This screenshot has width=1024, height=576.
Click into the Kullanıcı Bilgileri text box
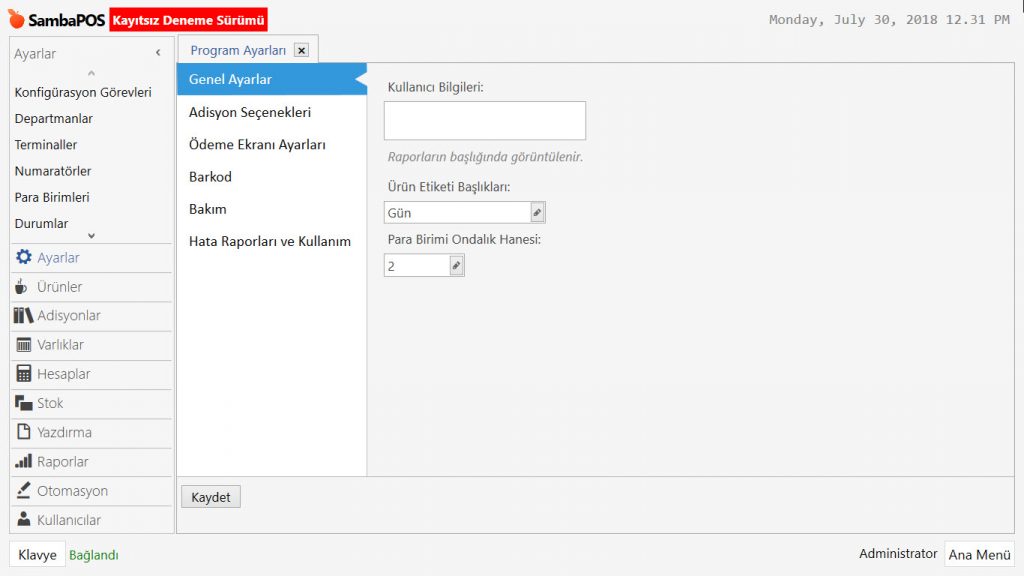point(484,121)
